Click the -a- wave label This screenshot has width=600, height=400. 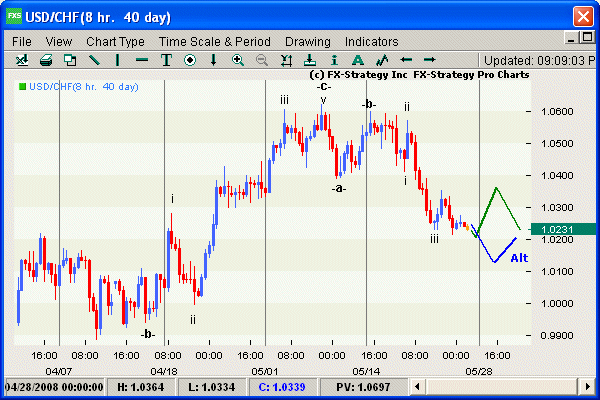339,188
